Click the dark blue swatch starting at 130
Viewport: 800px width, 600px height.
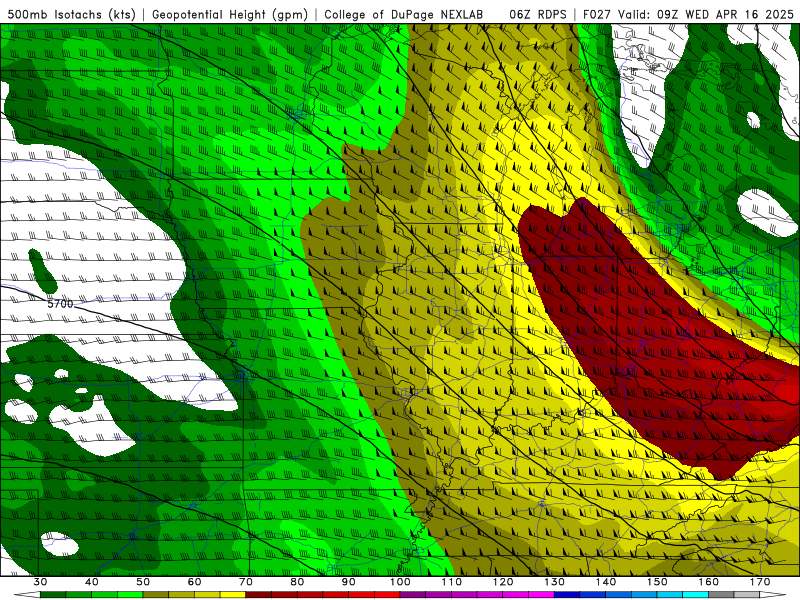[567, 595]
